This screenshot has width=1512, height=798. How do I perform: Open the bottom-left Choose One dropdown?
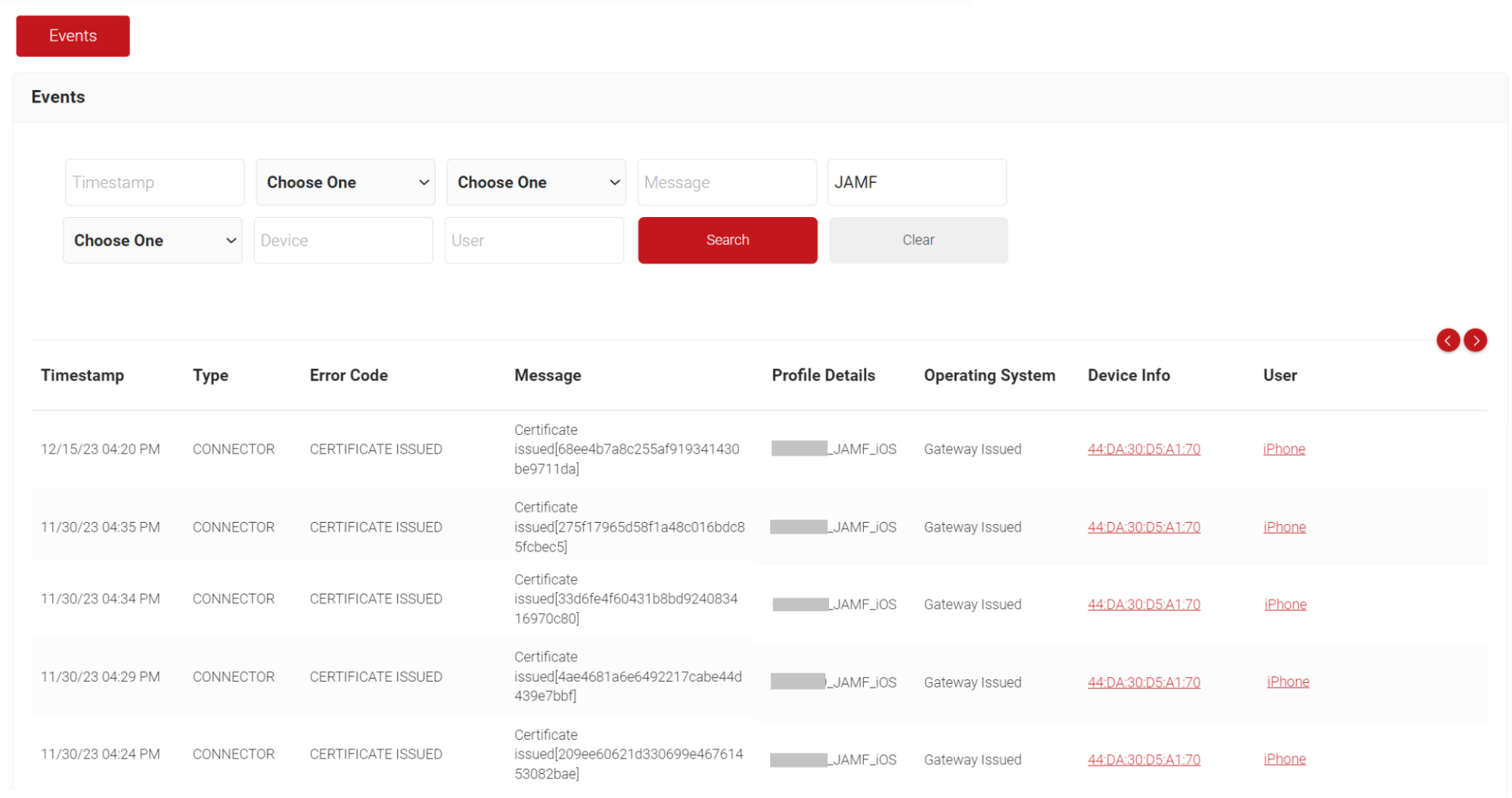153,241
